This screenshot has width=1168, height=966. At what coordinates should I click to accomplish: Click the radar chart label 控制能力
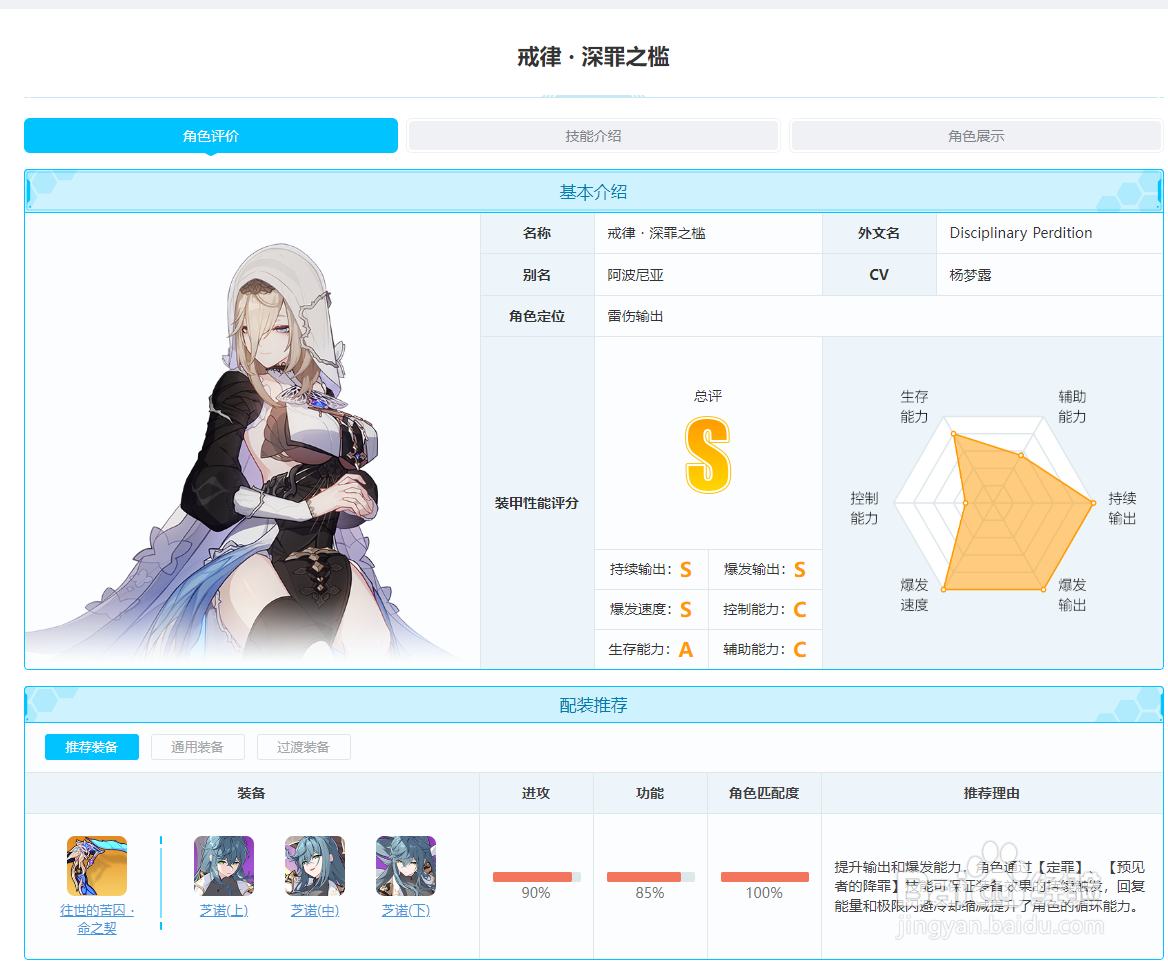pos(864,508)
